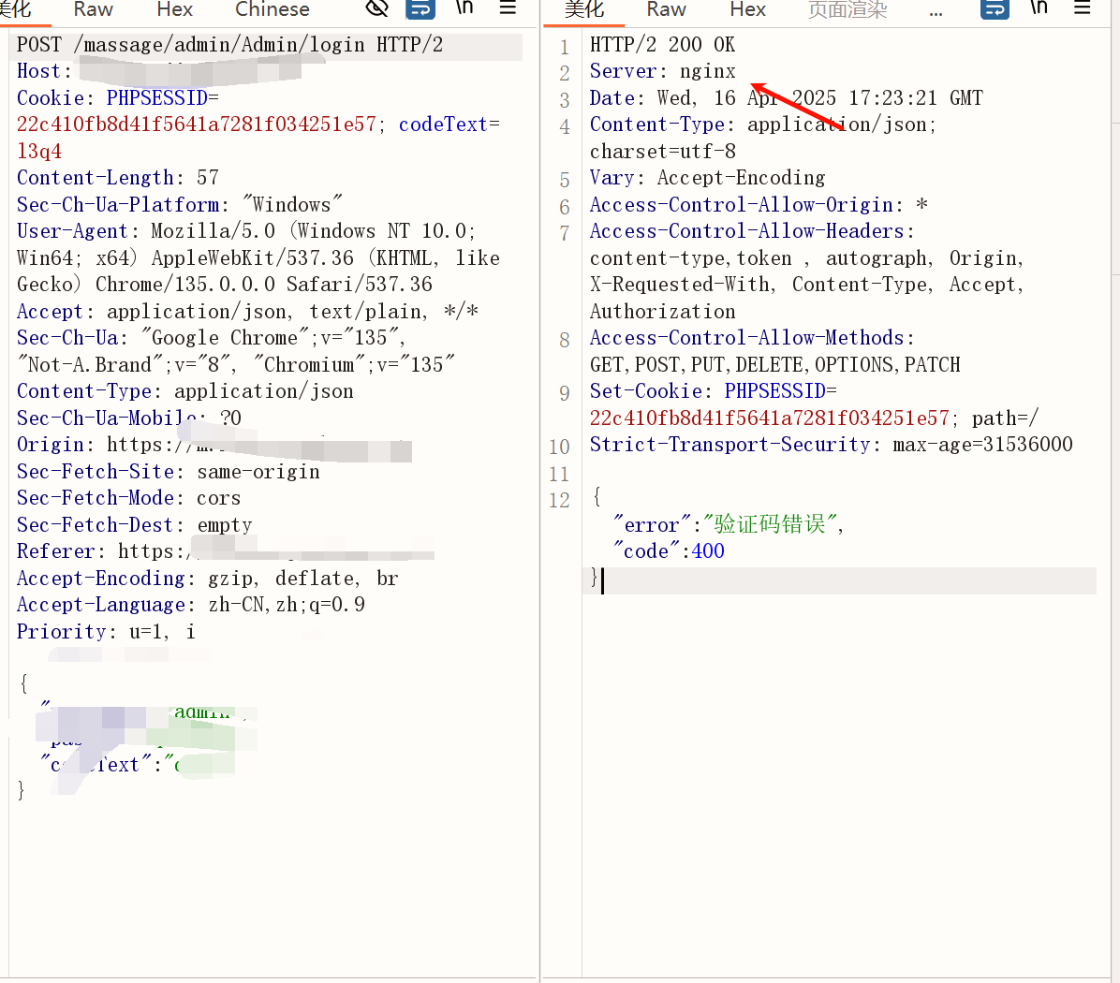1120x983 pixels.
Task: Click the HTTP/2 200 OK status line
Action: coord(661,45)
